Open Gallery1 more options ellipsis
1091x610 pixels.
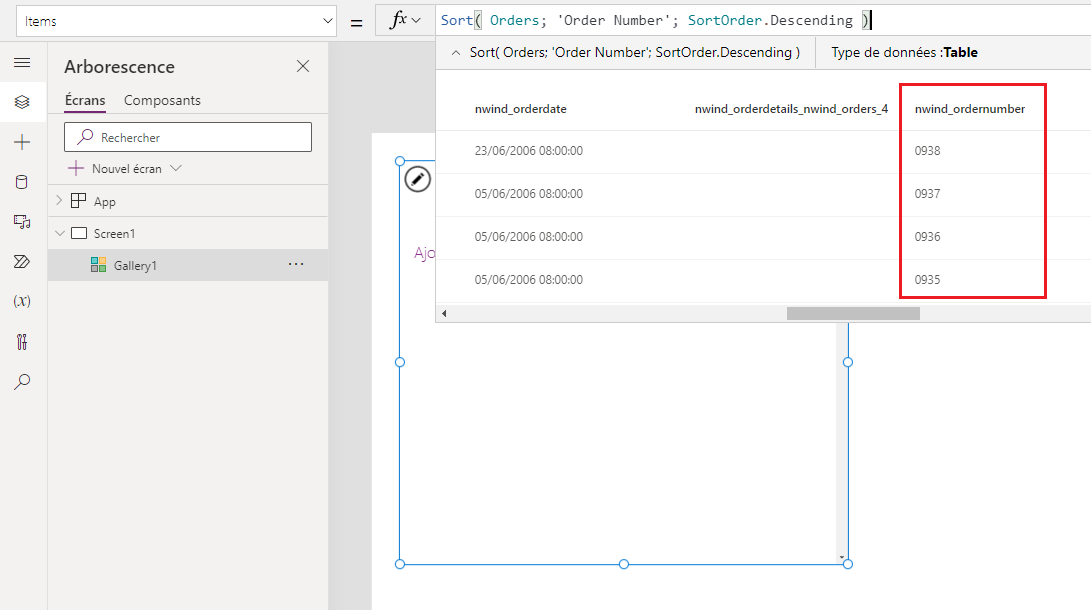pyautogui.click(x=296, y=264)
